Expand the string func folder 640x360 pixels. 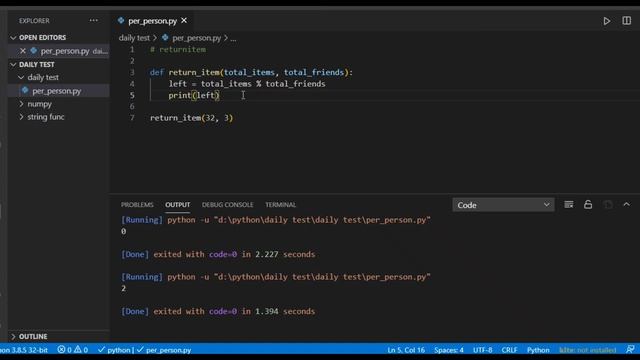21,117
